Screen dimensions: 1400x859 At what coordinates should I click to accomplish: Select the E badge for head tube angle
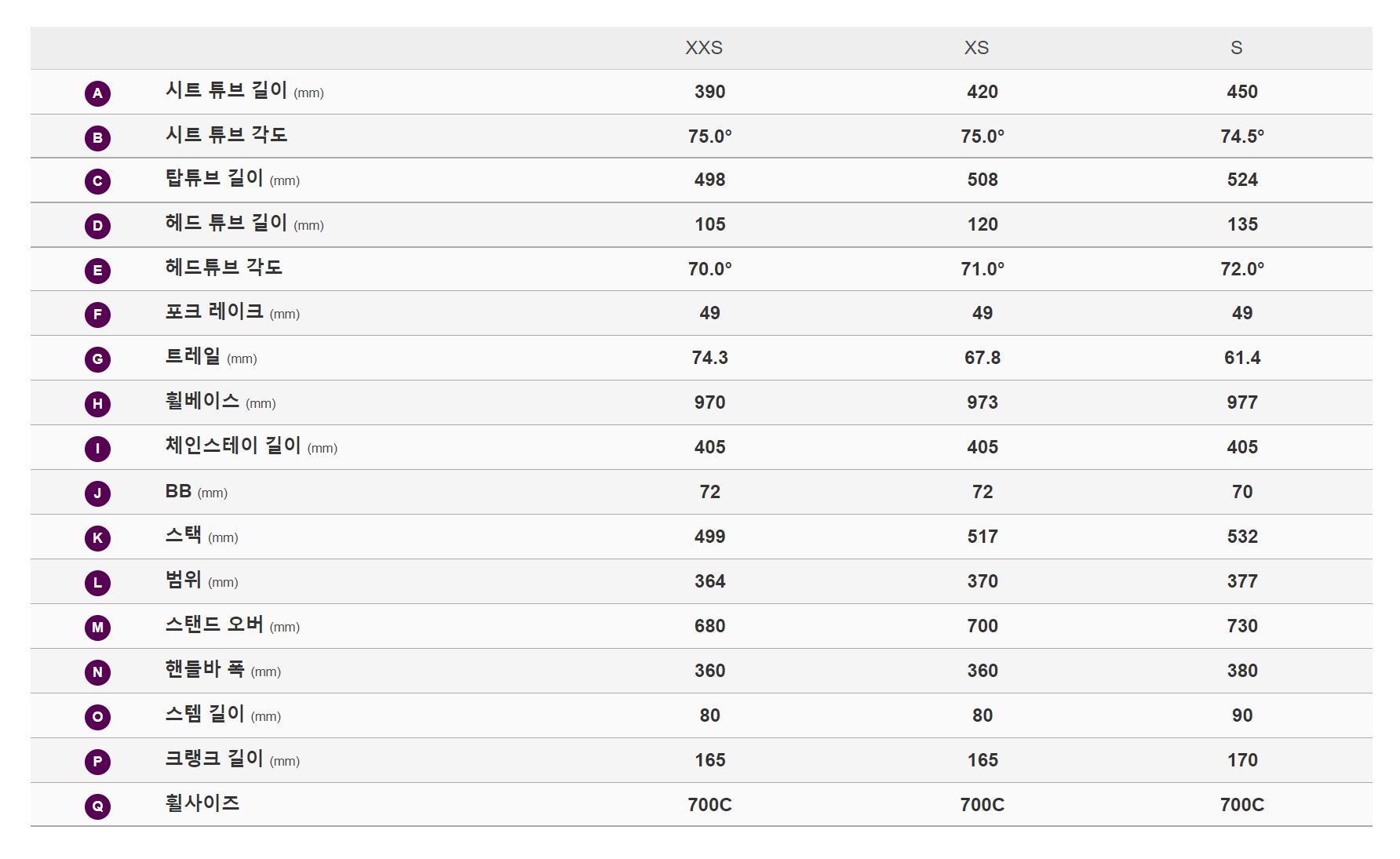pos(97,271)
